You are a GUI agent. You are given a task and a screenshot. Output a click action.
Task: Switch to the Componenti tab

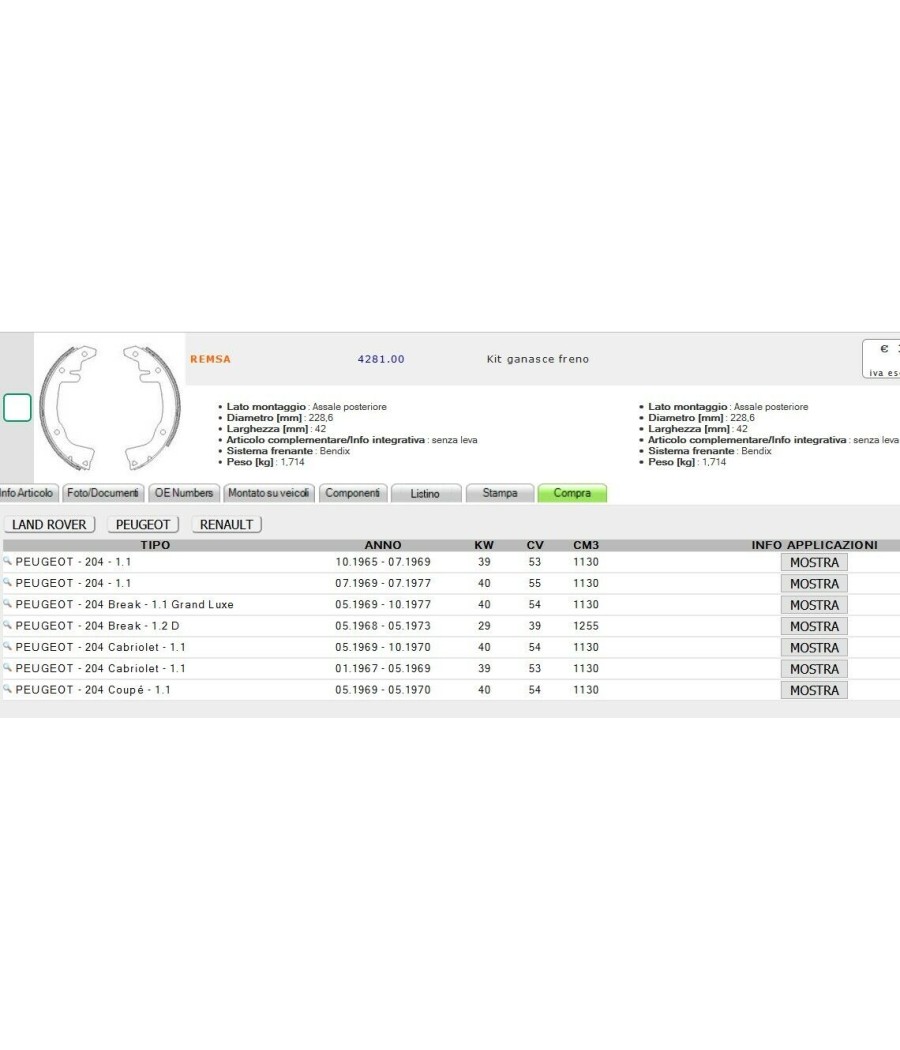(353, 493)
